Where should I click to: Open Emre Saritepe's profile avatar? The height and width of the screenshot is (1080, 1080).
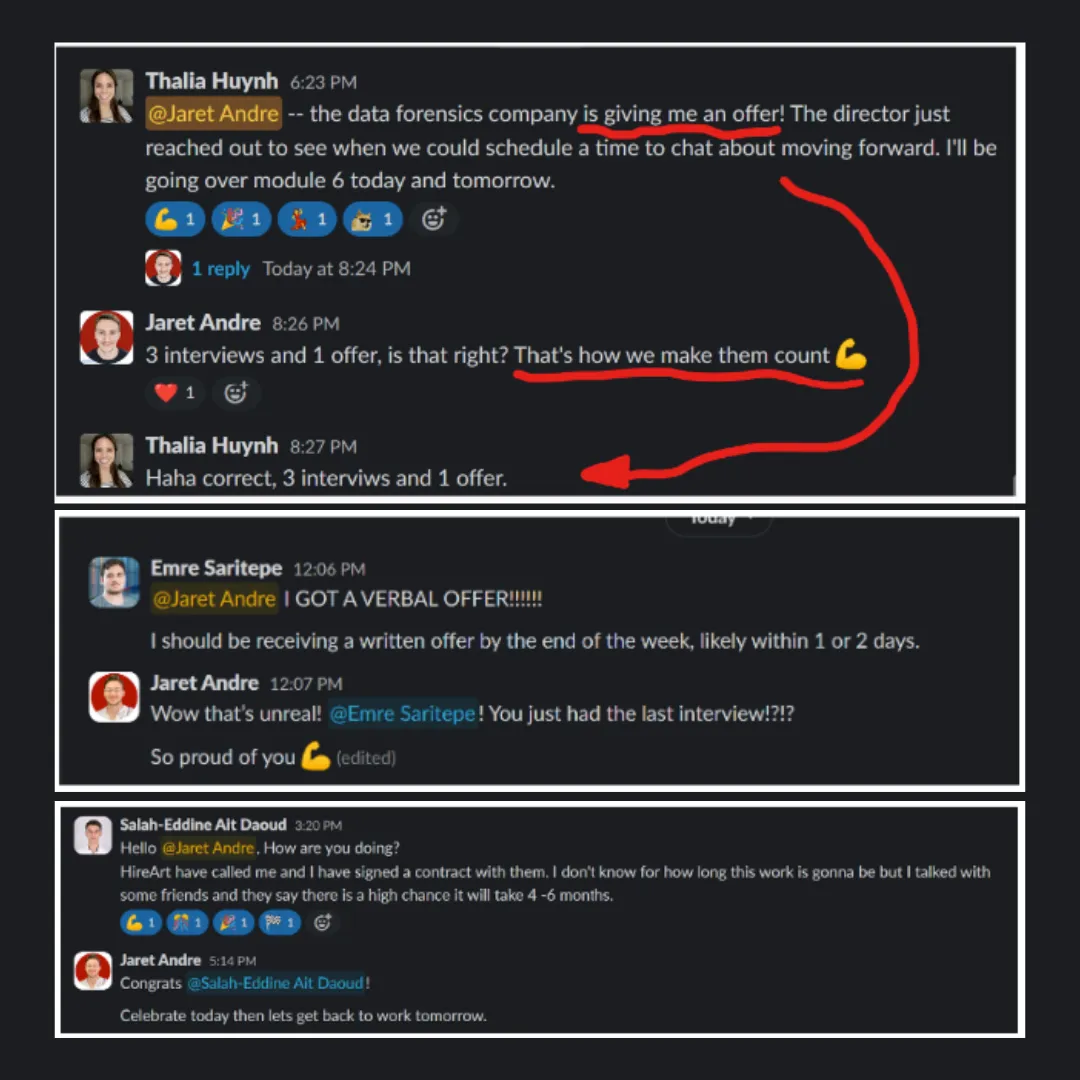114,582
